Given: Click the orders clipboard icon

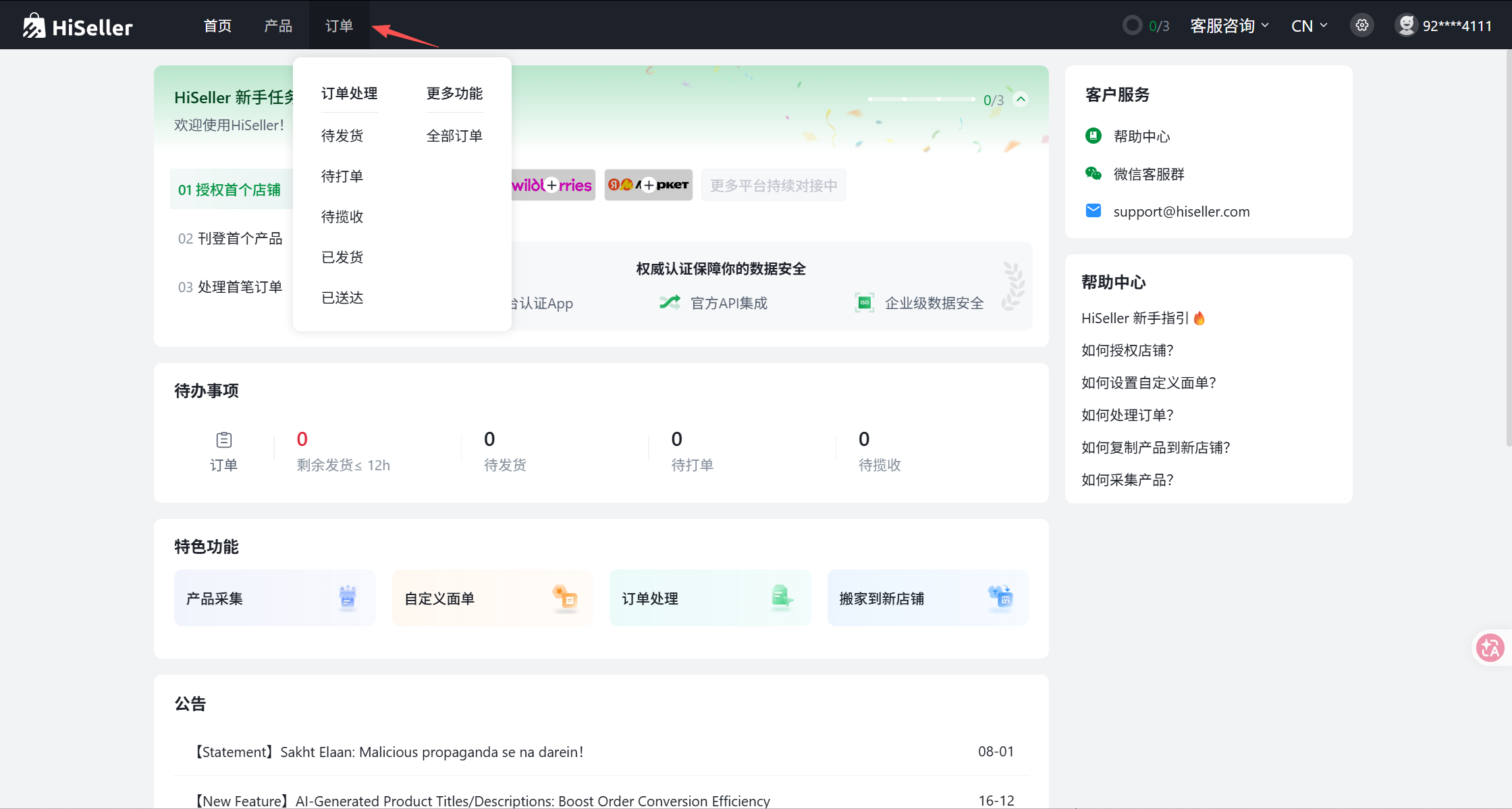Looking at the screenshot, I should click(x=224, y=441).
